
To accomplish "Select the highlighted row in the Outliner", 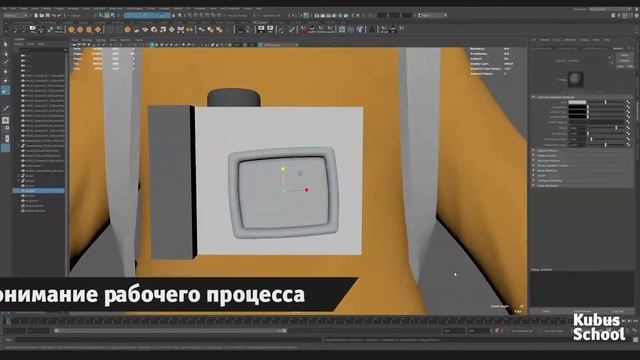I will click(39, 191).
